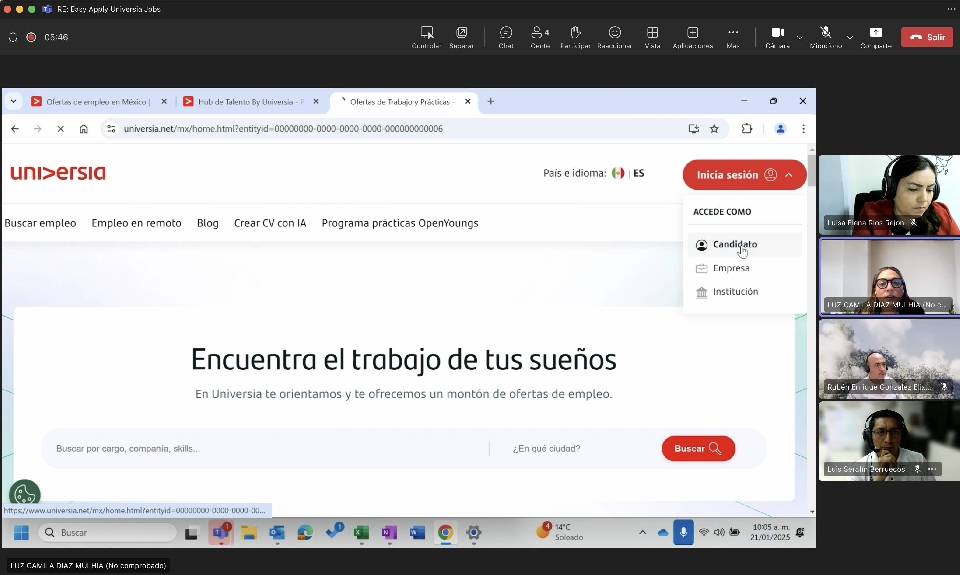Click the install app icon in address bar
Image resolution: width=960 pixels, height=575 pixels.
694,129
